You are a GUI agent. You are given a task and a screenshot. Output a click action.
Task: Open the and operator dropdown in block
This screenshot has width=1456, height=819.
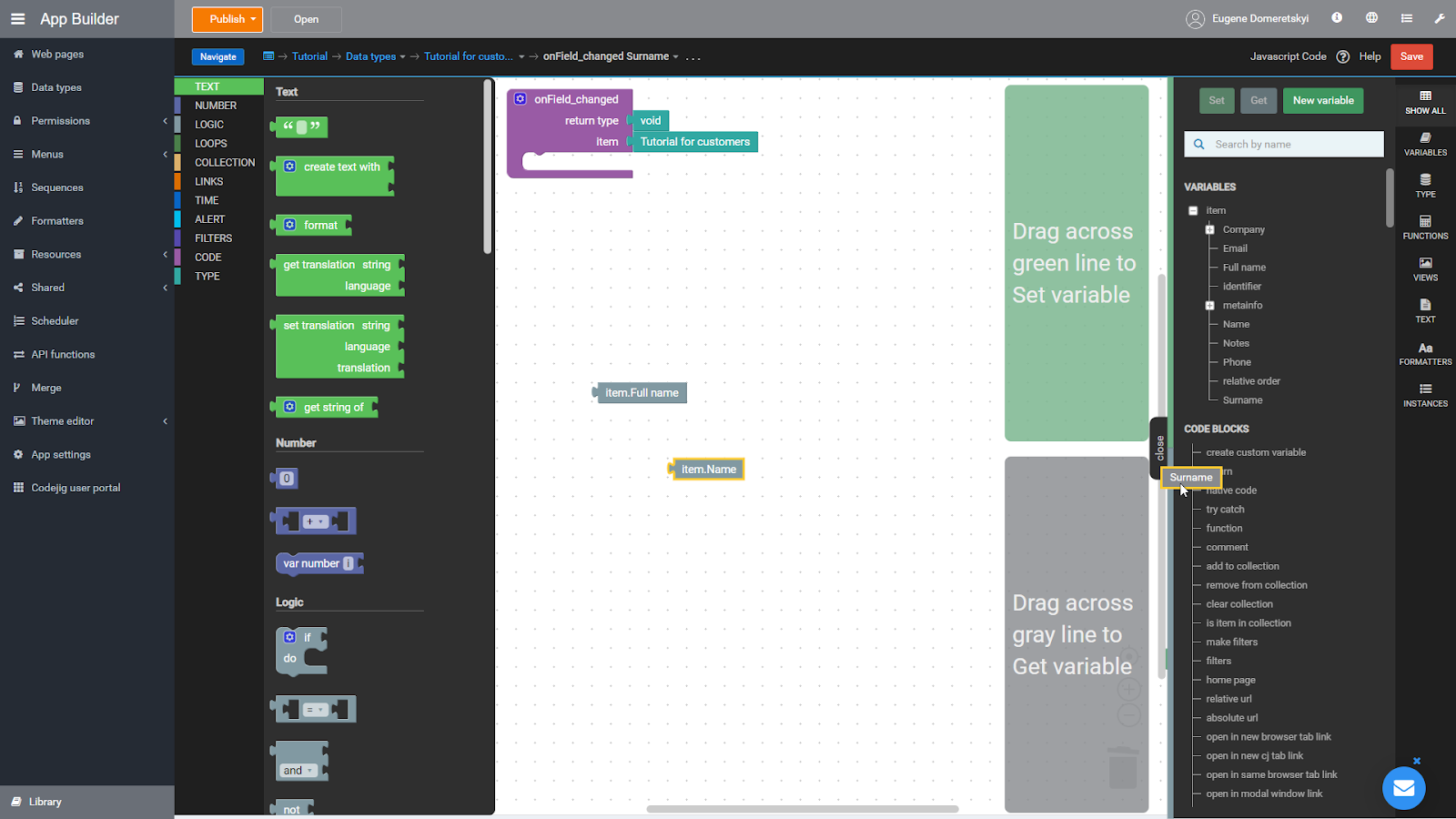pos(298,770)
